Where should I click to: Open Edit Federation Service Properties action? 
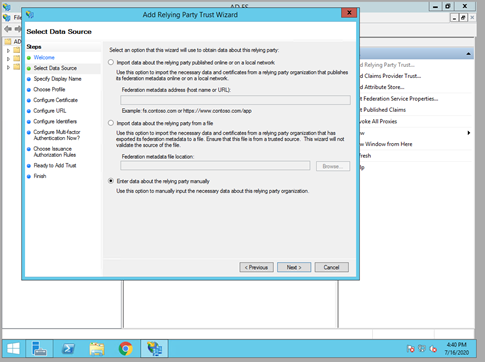pos(398,99)
